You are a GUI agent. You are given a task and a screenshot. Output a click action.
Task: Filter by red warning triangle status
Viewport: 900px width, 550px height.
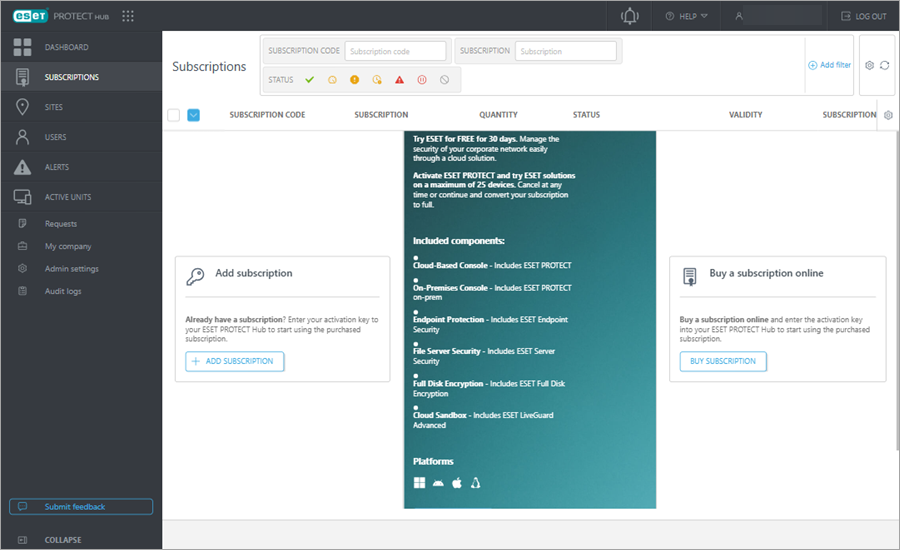click(x=399, y=79)
